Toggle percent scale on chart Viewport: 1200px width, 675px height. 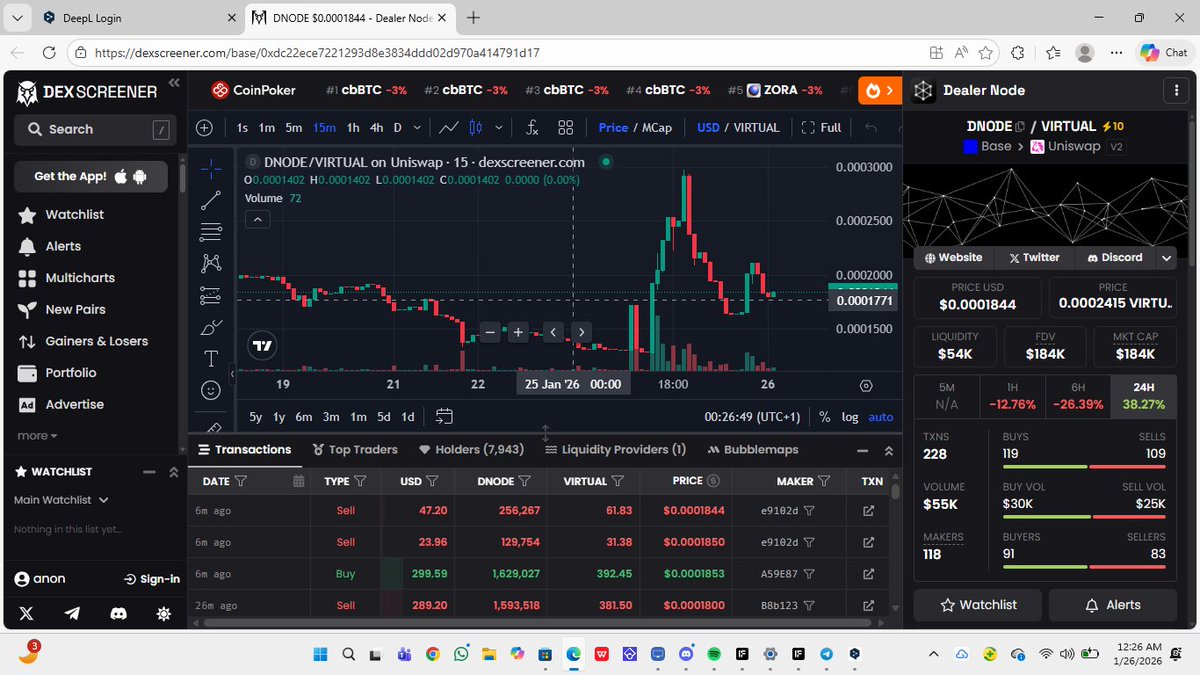825,416
